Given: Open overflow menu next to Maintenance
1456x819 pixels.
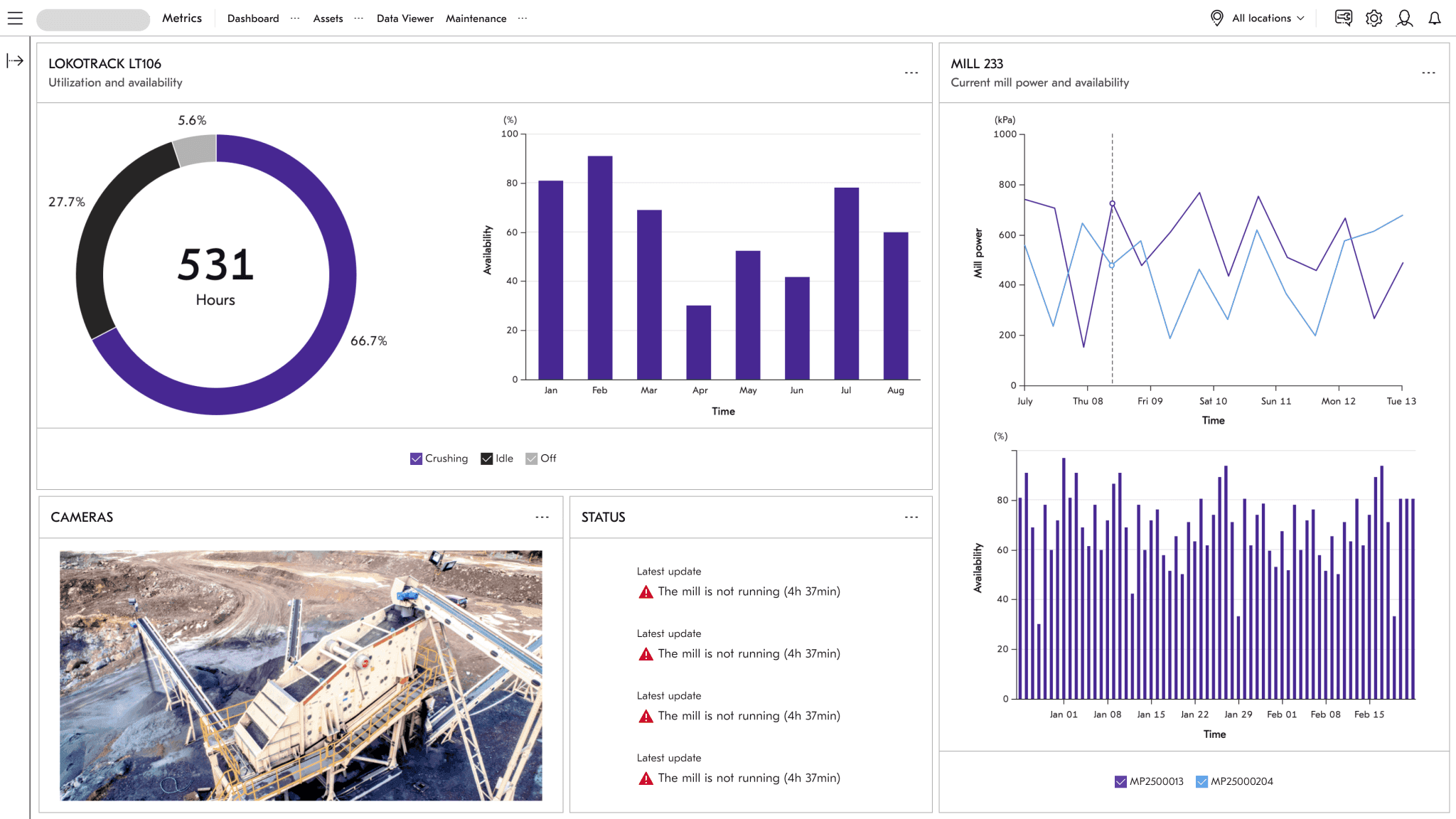Looking at the screenshot, I should coord(523,18).
